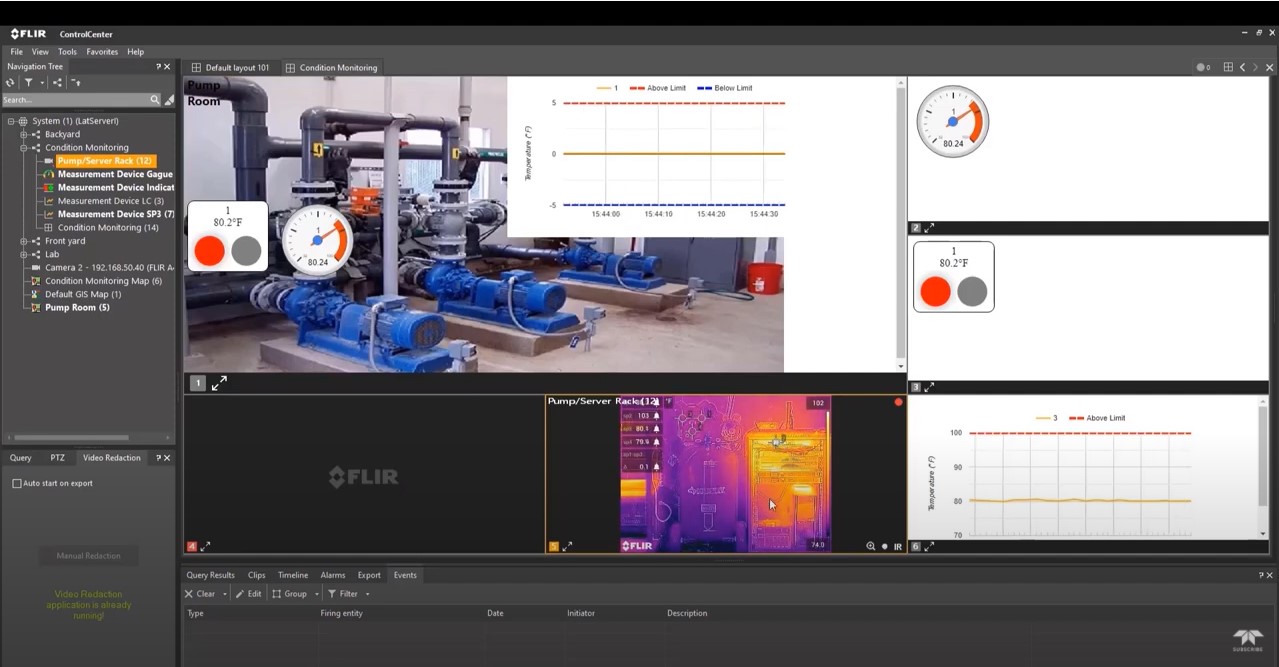The width and height of the screenshot is (1279, 667).
Task: Open the File menu
Action: [x=17, y=52]
